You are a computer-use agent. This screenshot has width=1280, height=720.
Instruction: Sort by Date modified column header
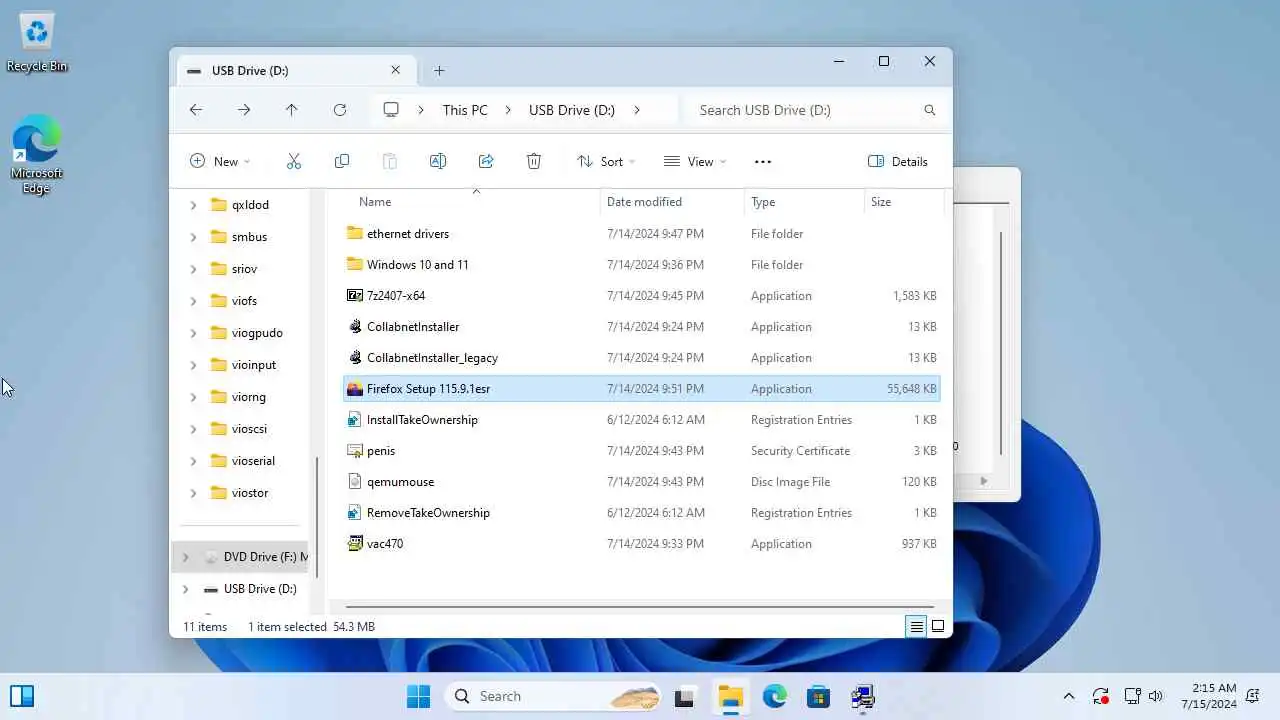[672, 202]
